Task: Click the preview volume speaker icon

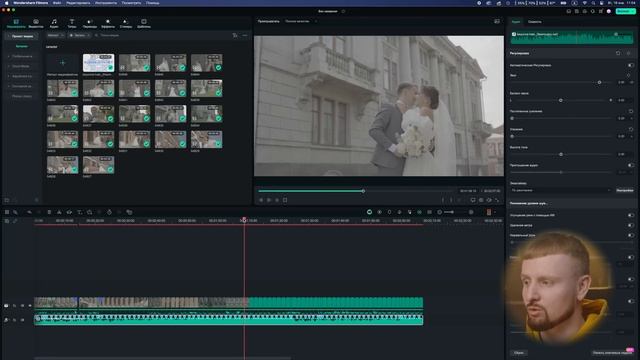Action: coord(489,200)
